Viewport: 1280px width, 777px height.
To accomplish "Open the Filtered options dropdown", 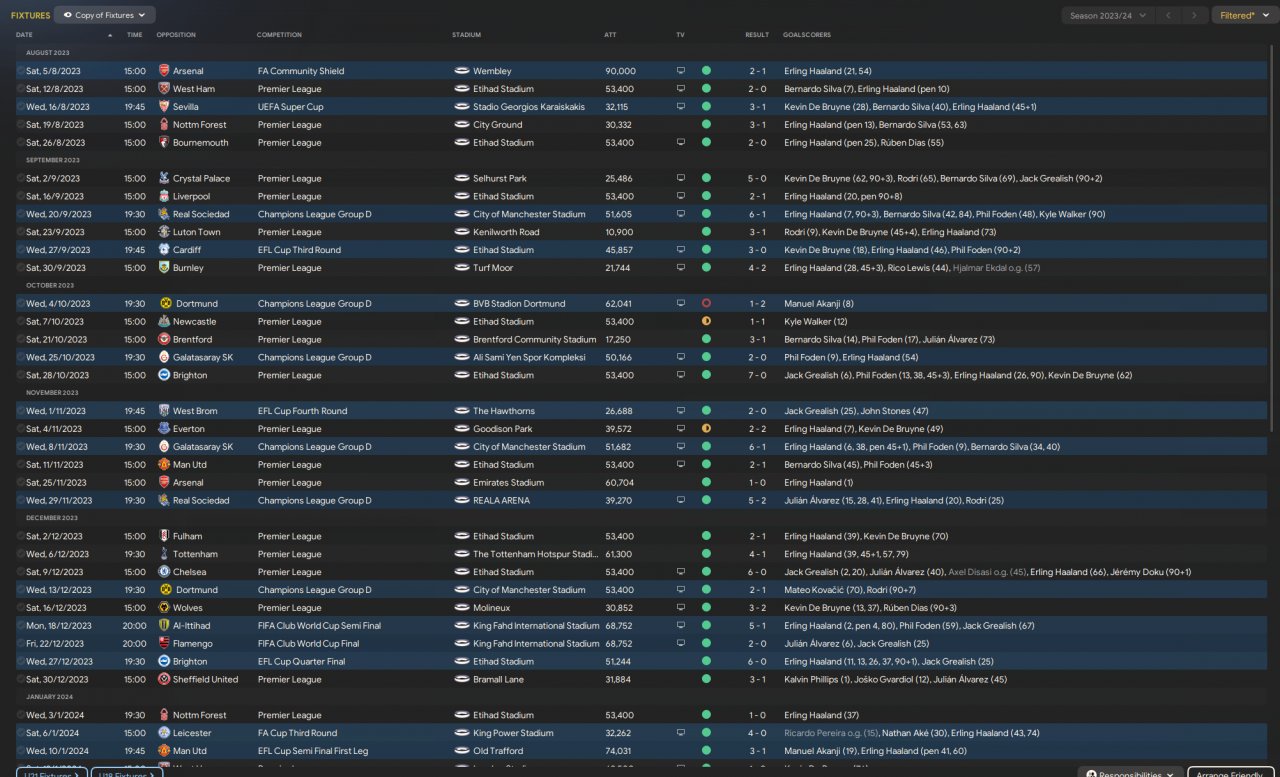I will coord(1243,15).
